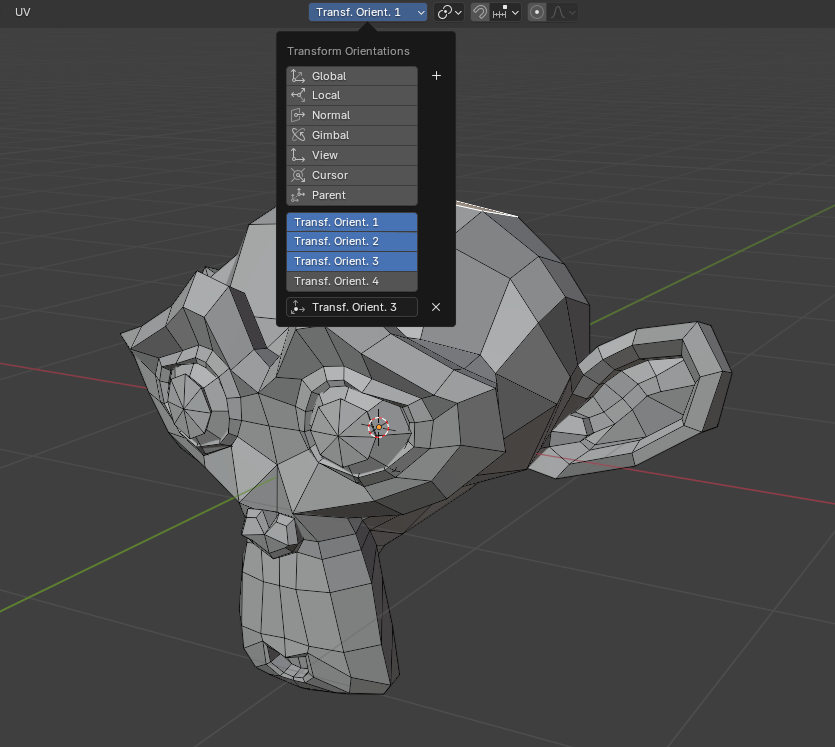The width and height of the screenshot is (835, 747).
Task: Expand the snapping options dropdown
Action: pyautogui.click(x=505, y=12)
